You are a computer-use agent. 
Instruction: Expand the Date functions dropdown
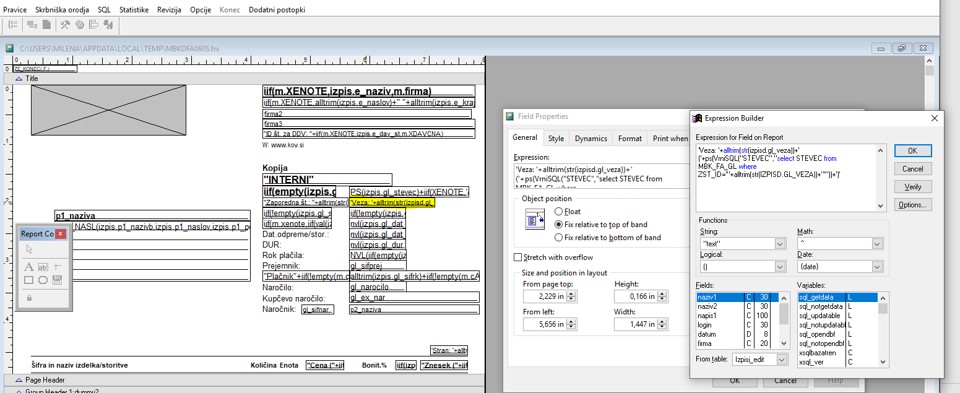pos(877,267)
